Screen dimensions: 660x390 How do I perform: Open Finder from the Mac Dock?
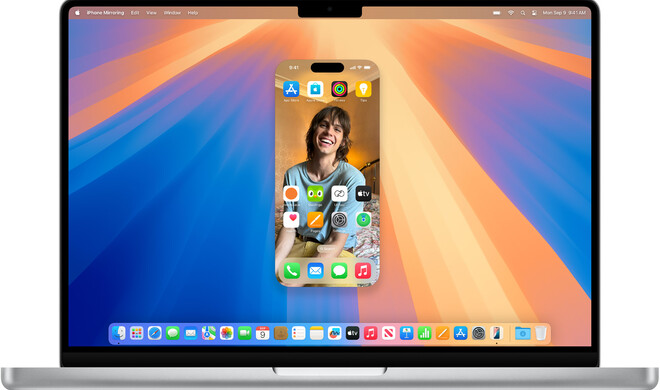click(x=118, y=333)
